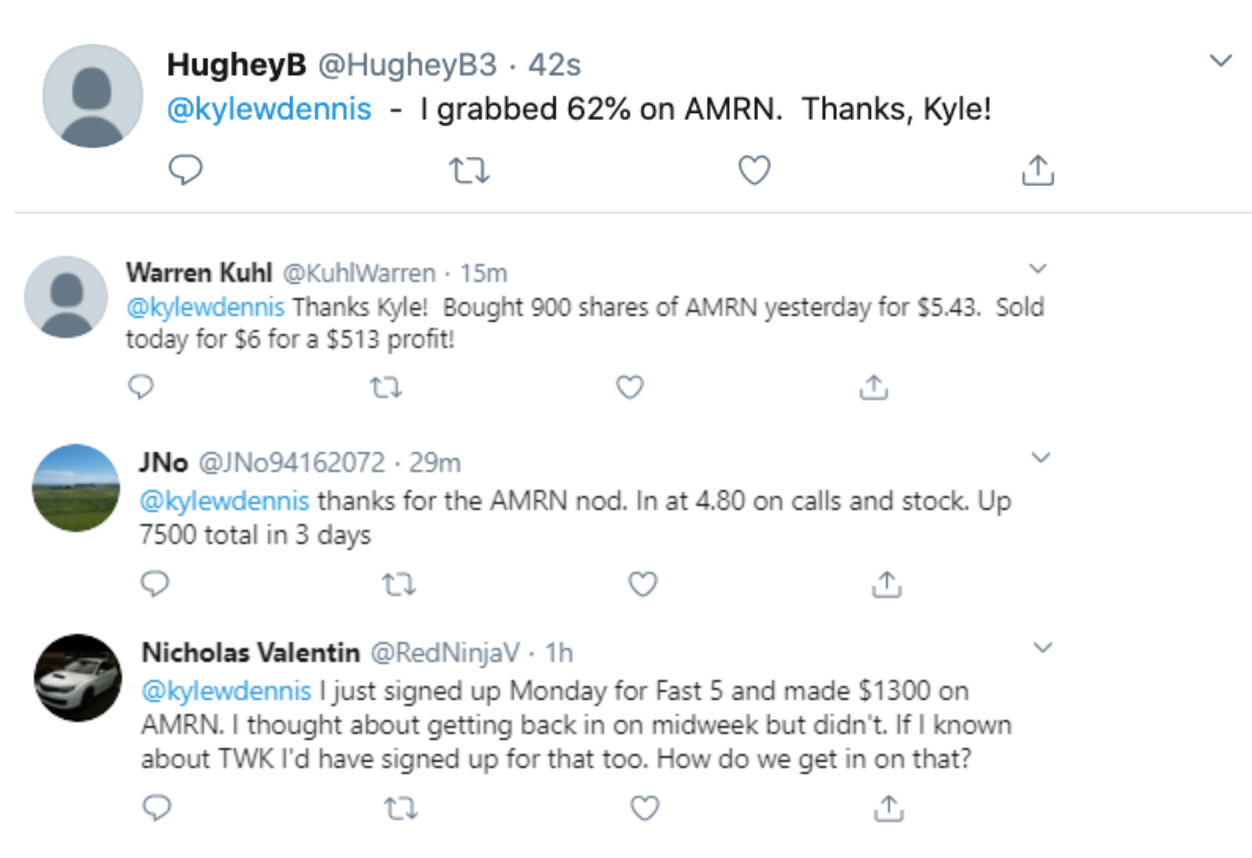Share JNo's tweet

(x=886, y=583)
